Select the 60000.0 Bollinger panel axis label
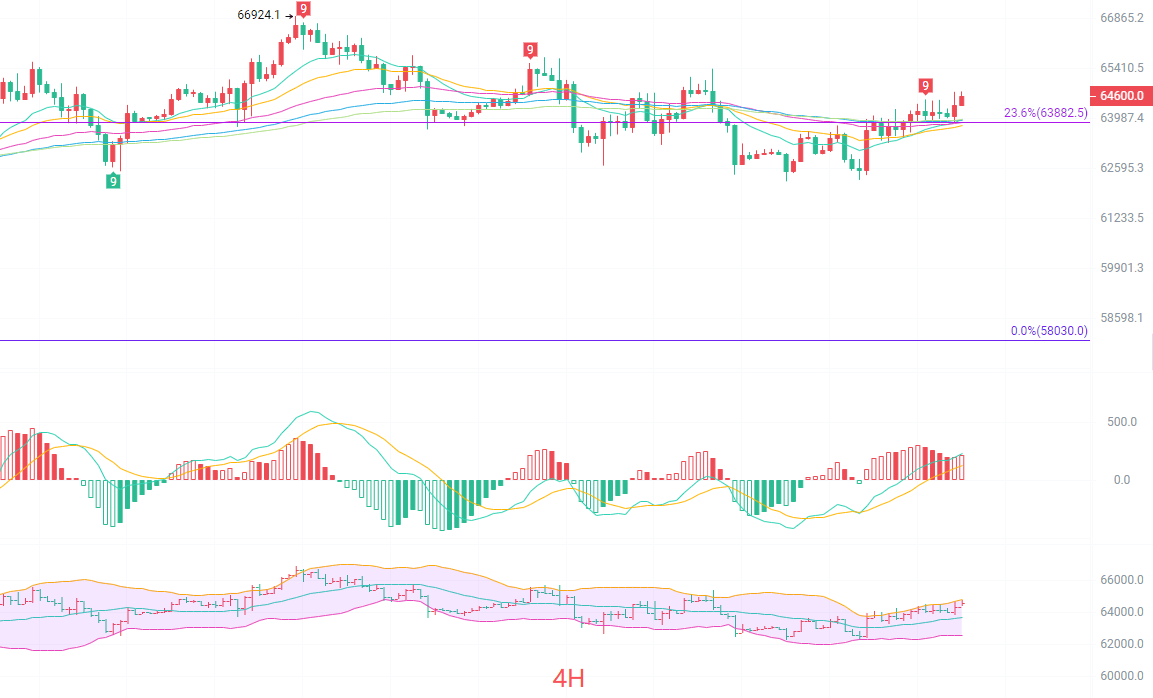The image size is (1153, 698). tap(1121, 675)
